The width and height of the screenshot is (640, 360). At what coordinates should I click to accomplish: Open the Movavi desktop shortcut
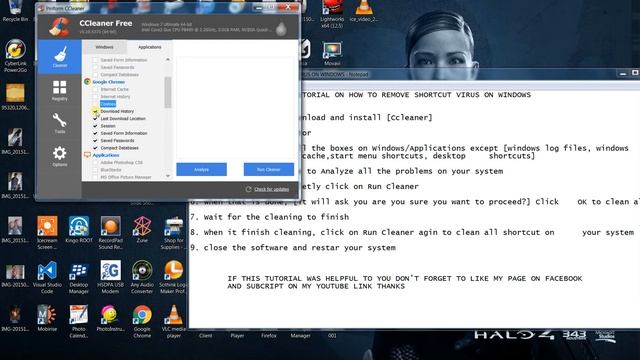tap(332, 53)
